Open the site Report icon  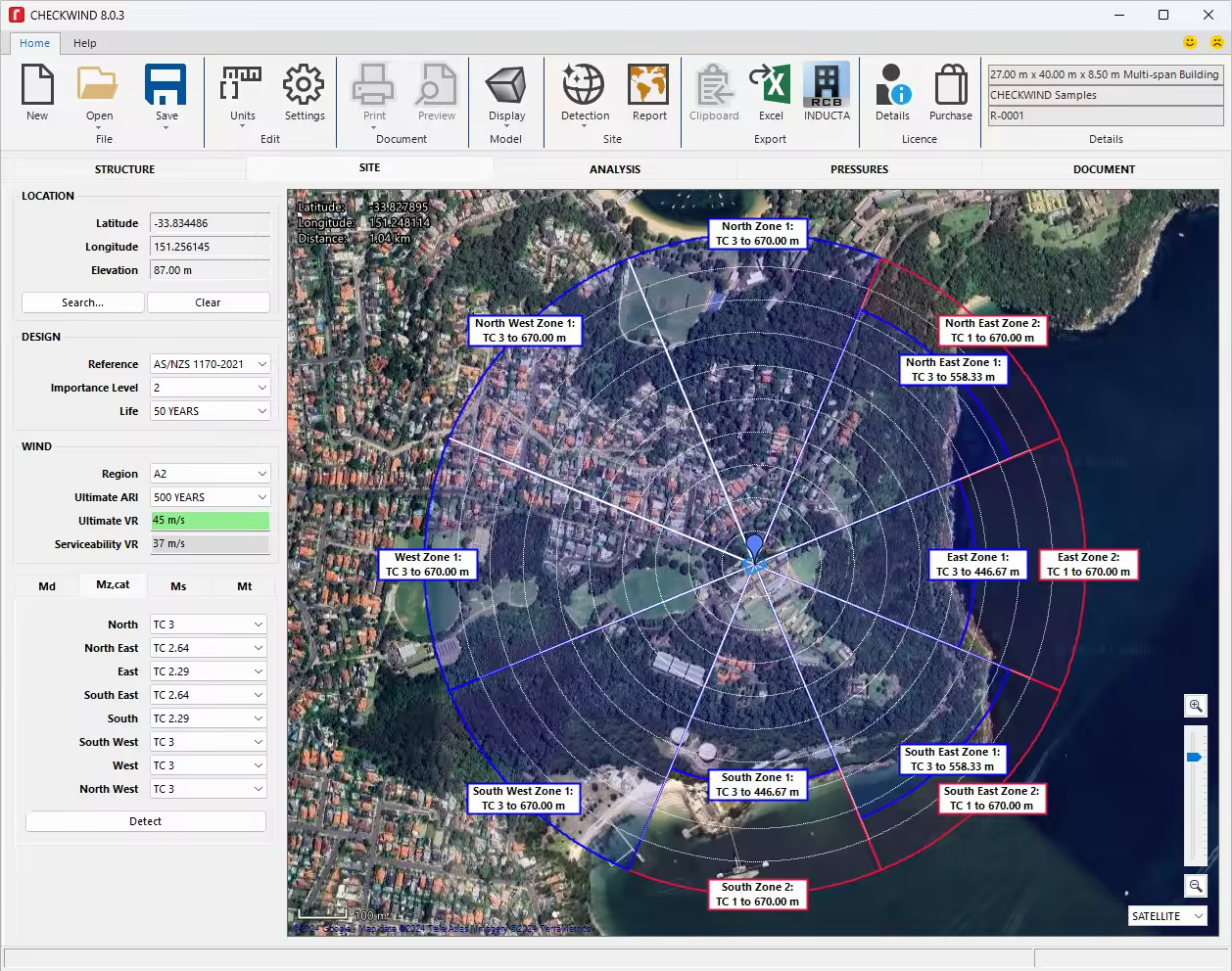(648, 86)
